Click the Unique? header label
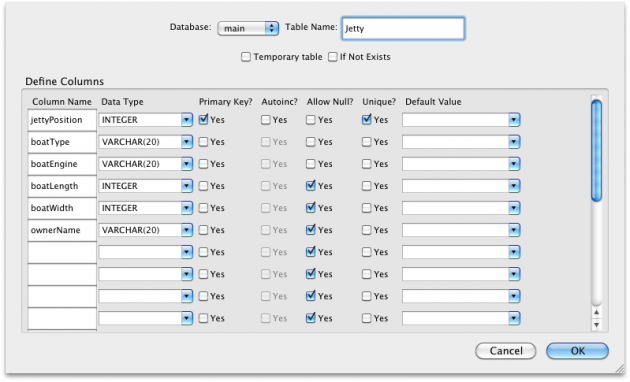630x382 pixels. (x=379, y=102)
